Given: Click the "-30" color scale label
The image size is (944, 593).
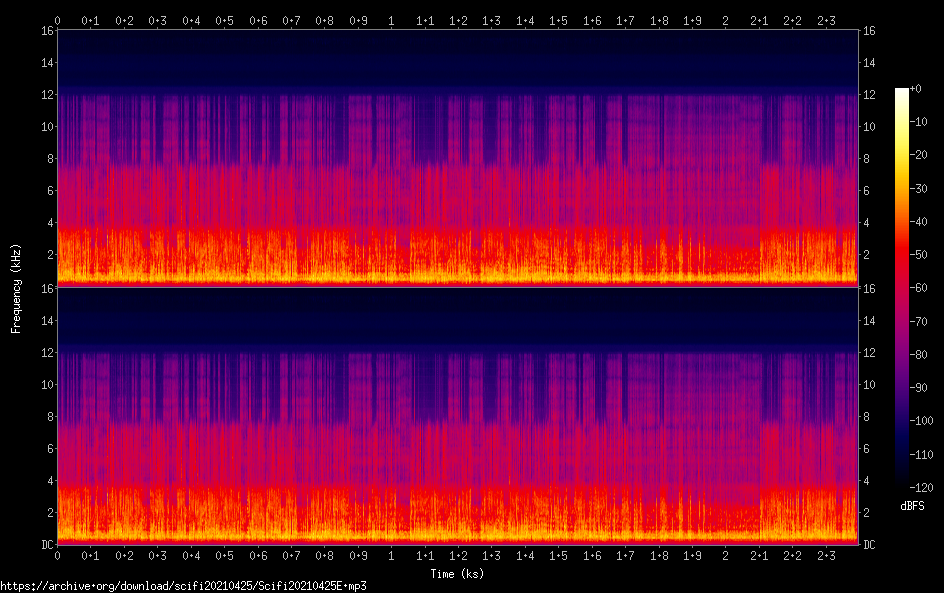Looking at the screenshot, I should pos(919,188).
